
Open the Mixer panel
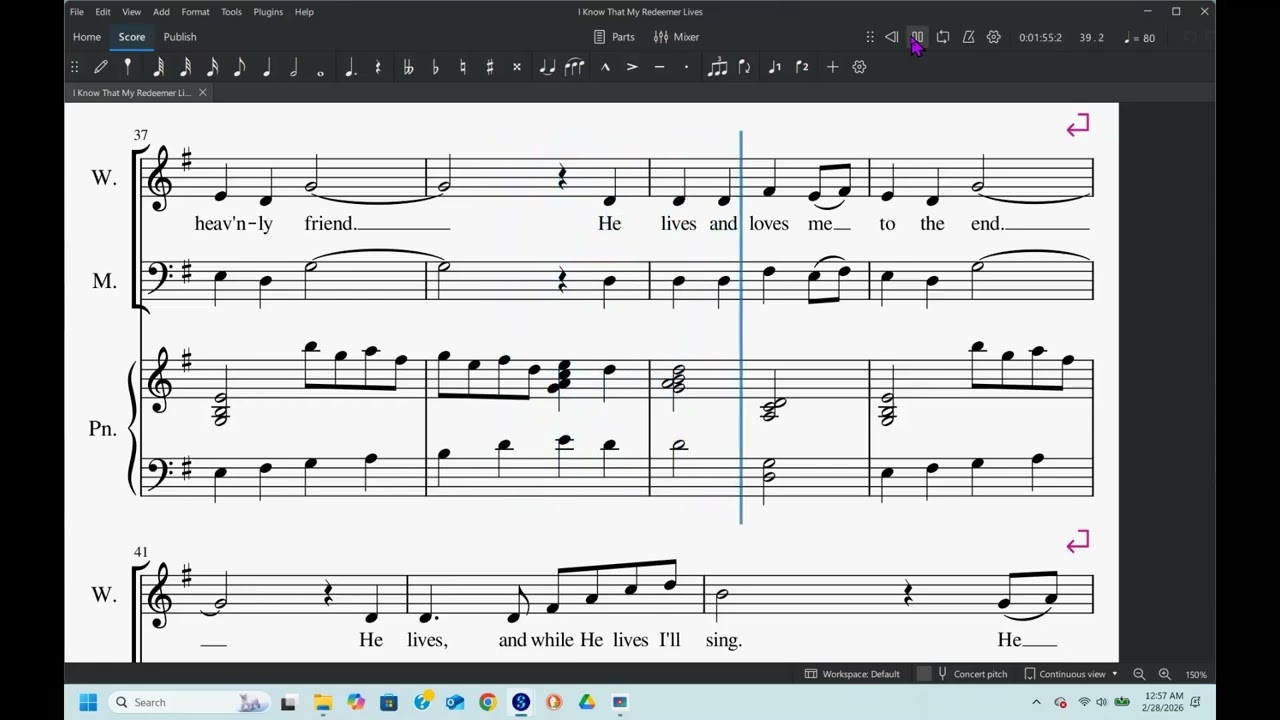676,37
